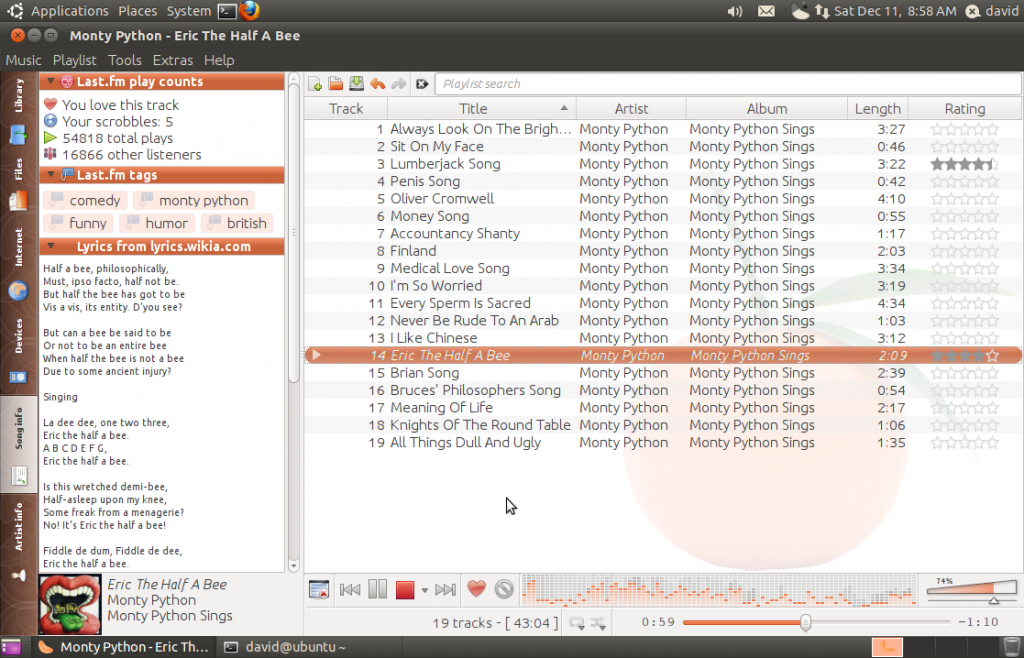Love the current track with the heart icon
The image size is (1024, 658).
[478, 589]
